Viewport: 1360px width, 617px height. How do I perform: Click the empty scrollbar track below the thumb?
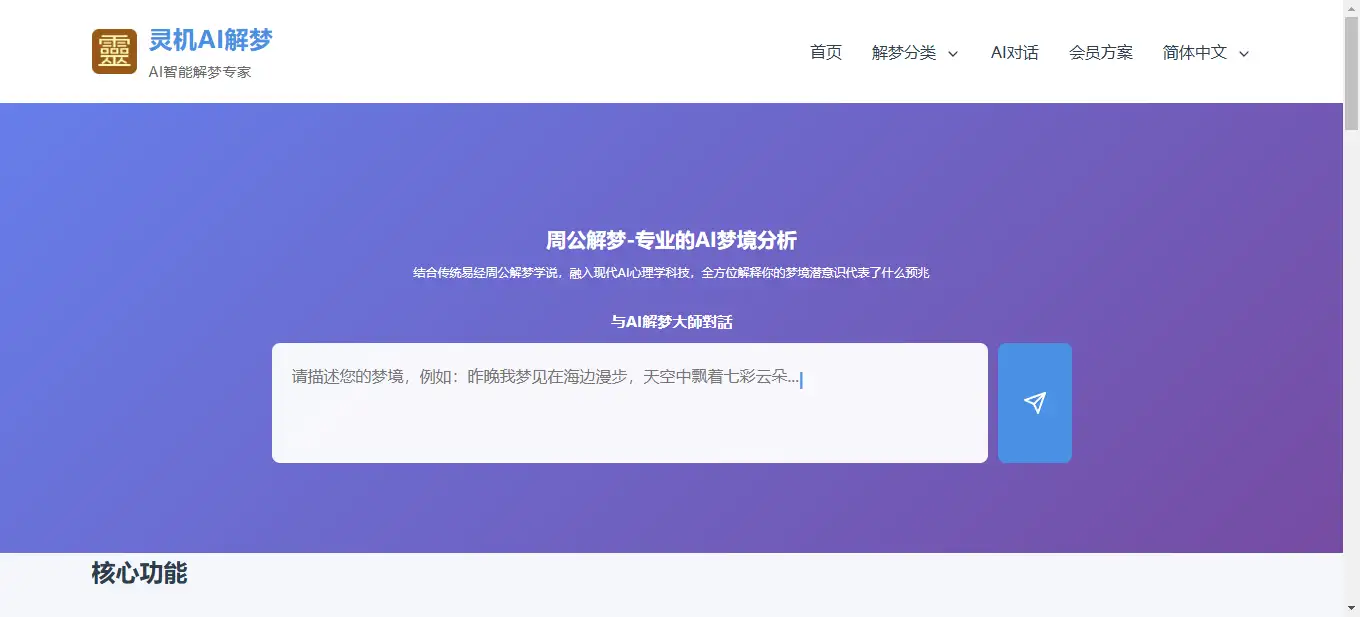(1351, 400)
